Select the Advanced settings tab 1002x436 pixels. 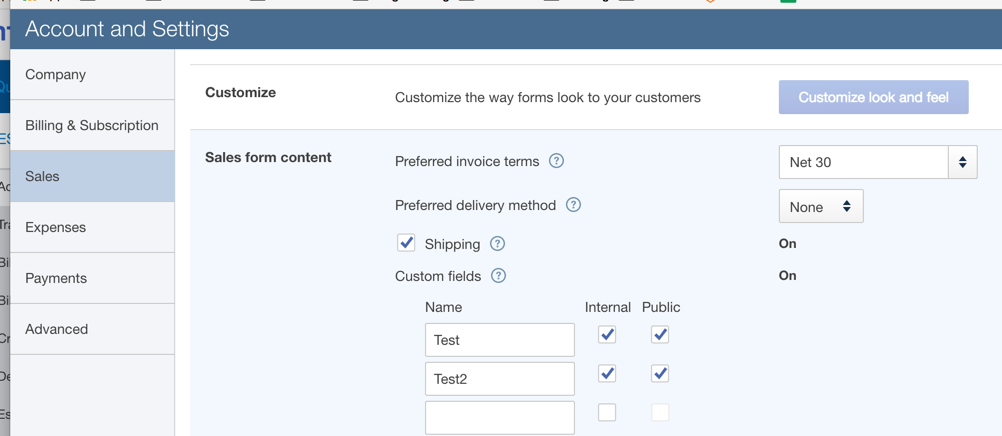(x=92, y=330)
